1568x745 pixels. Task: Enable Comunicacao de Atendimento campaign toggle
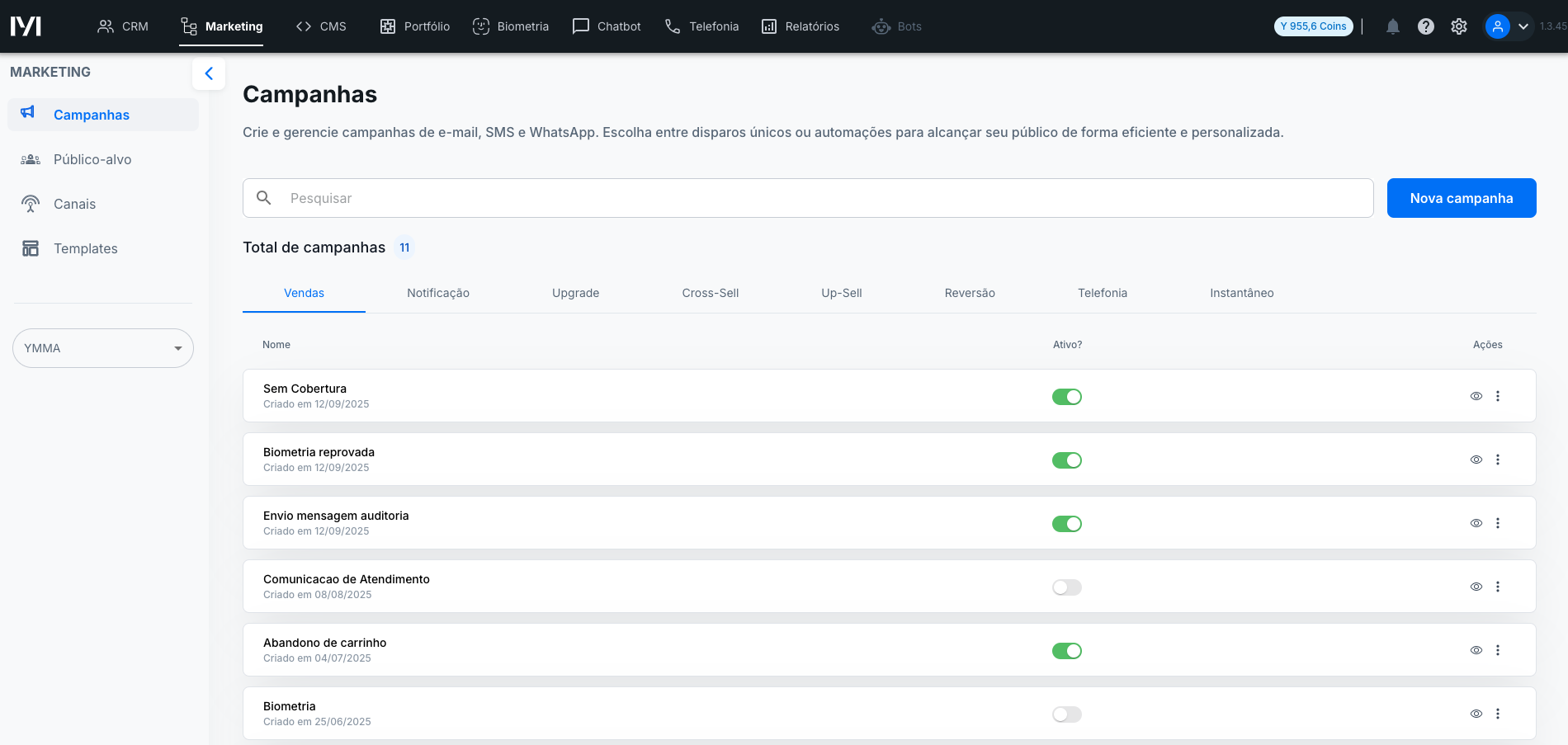pos(1066,587)
